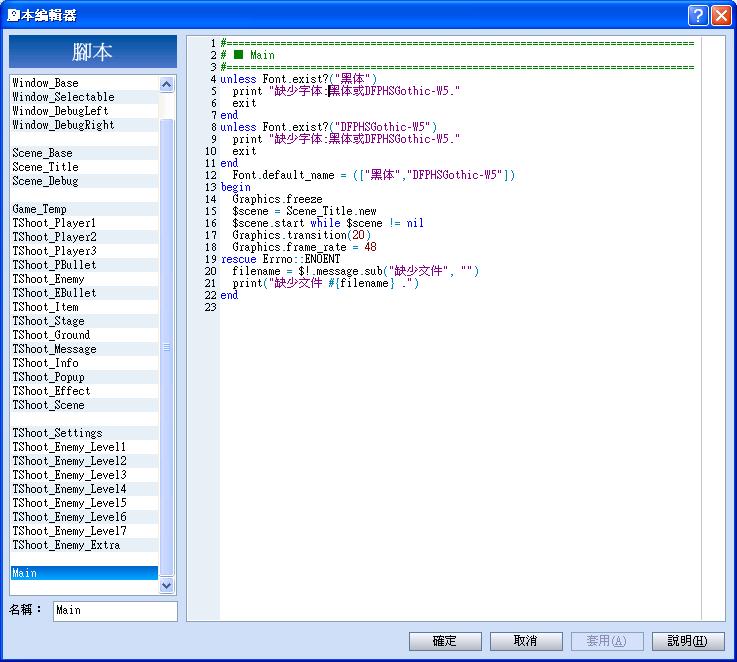Select Game_Temp script
The height and width of the screenshot is (662, 737).
point(84,209)
